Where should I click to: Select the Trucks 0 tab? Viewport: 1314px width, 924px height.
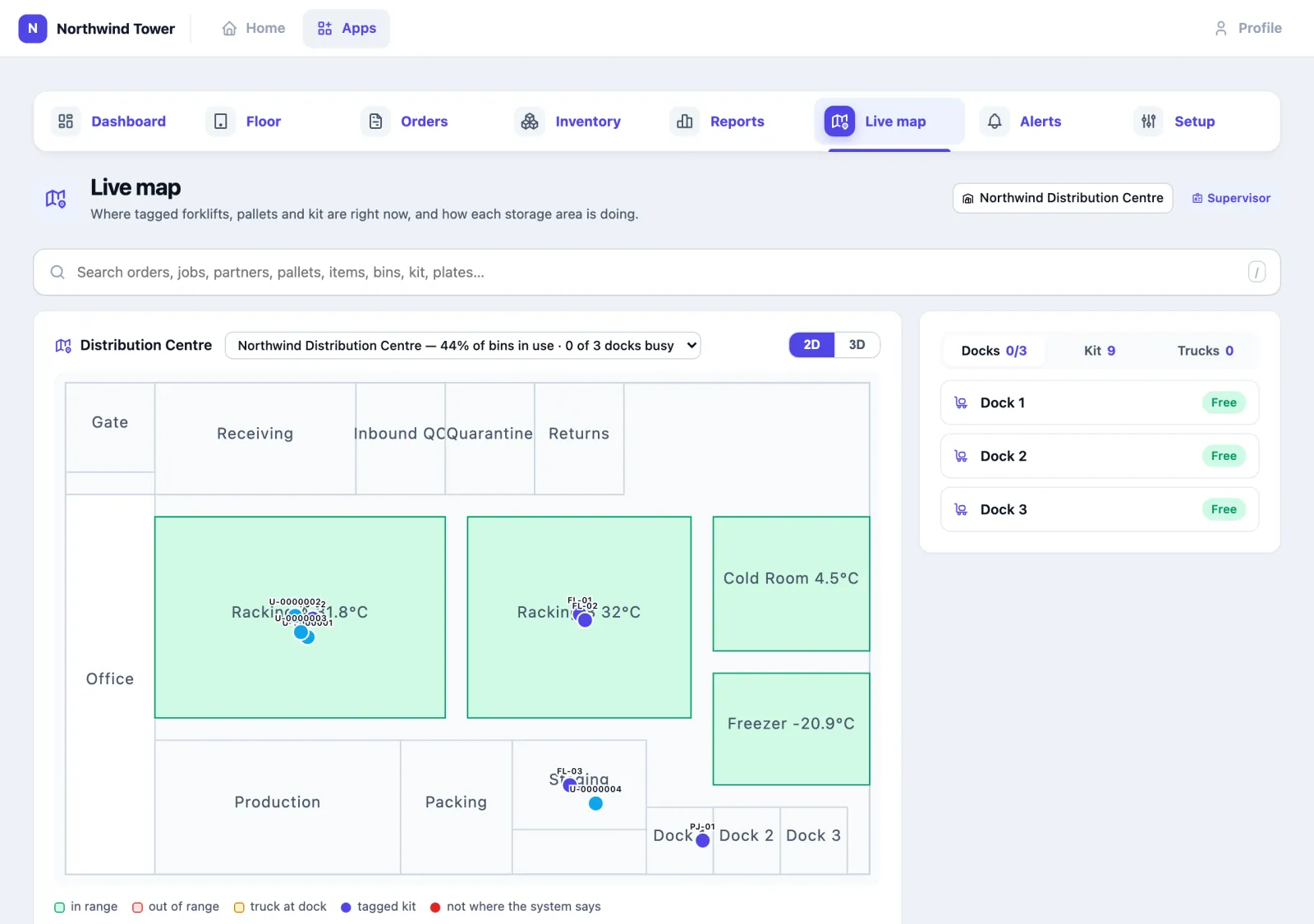coord(1206,351)
